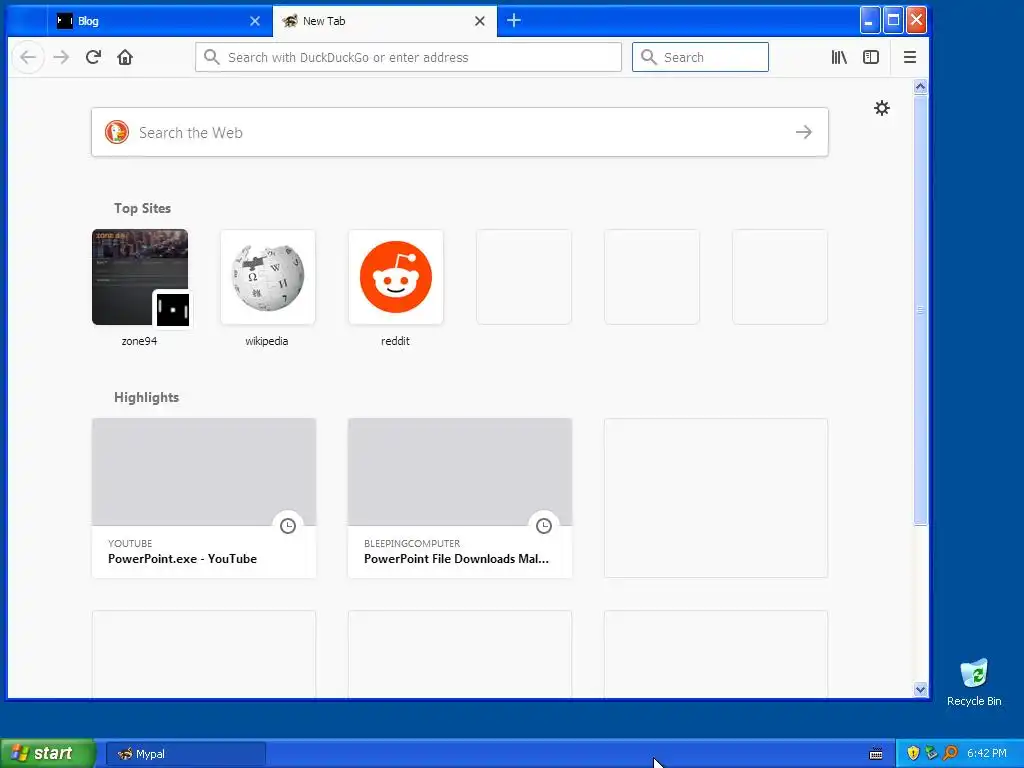Image resolution: width=1024 pixels, height=768 pixels.
Task: Open a new tab with plus button
Action: tap(514, 20)
